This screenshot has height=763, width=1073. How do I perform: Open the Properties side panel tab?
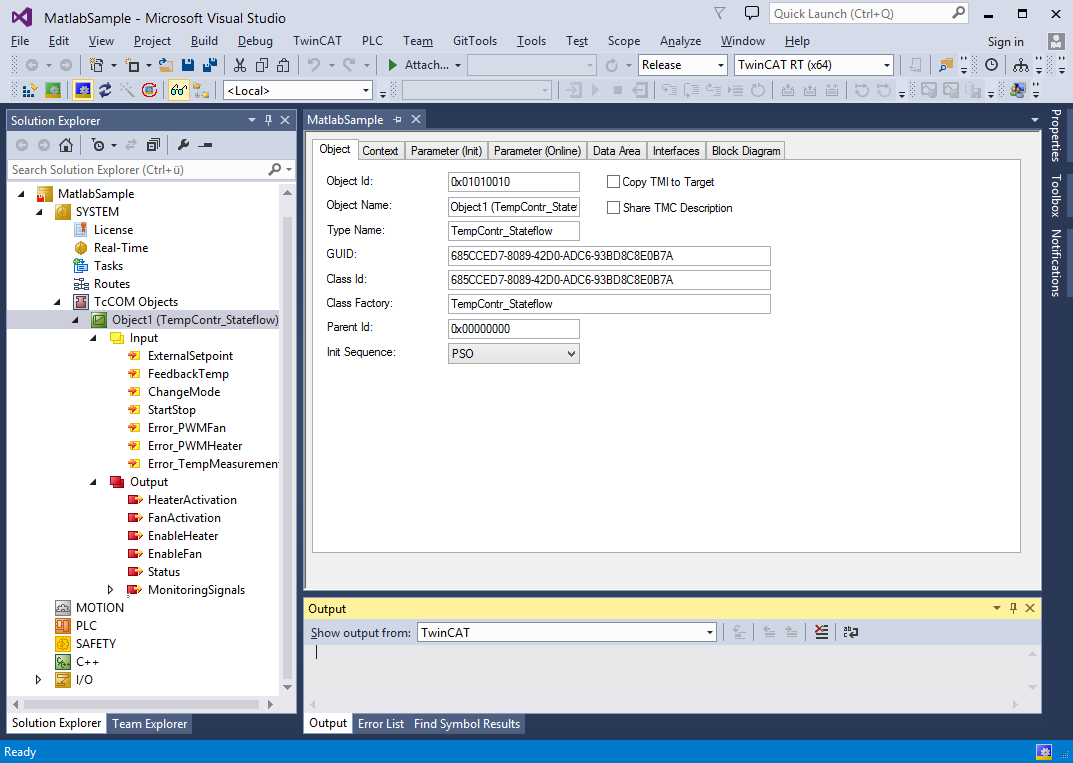point(1056,136)
